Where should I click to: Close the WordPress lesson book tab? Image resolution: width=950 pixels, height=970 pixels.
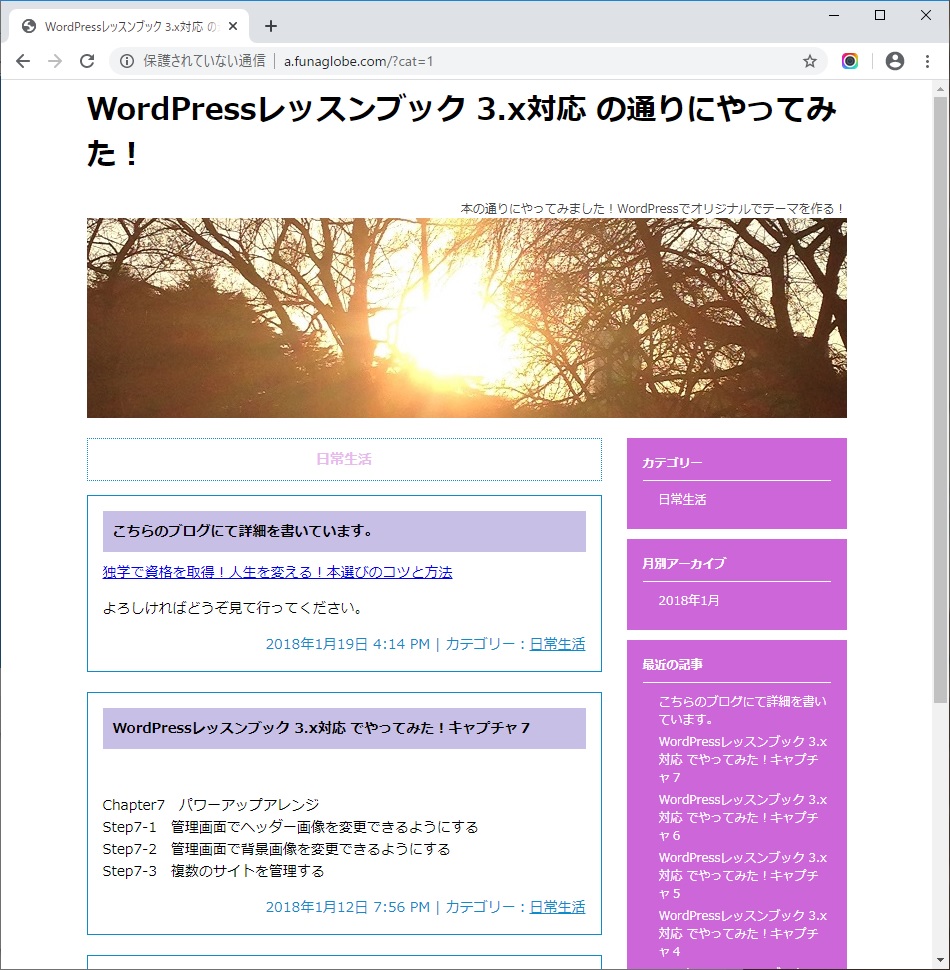tap(233, 26)
